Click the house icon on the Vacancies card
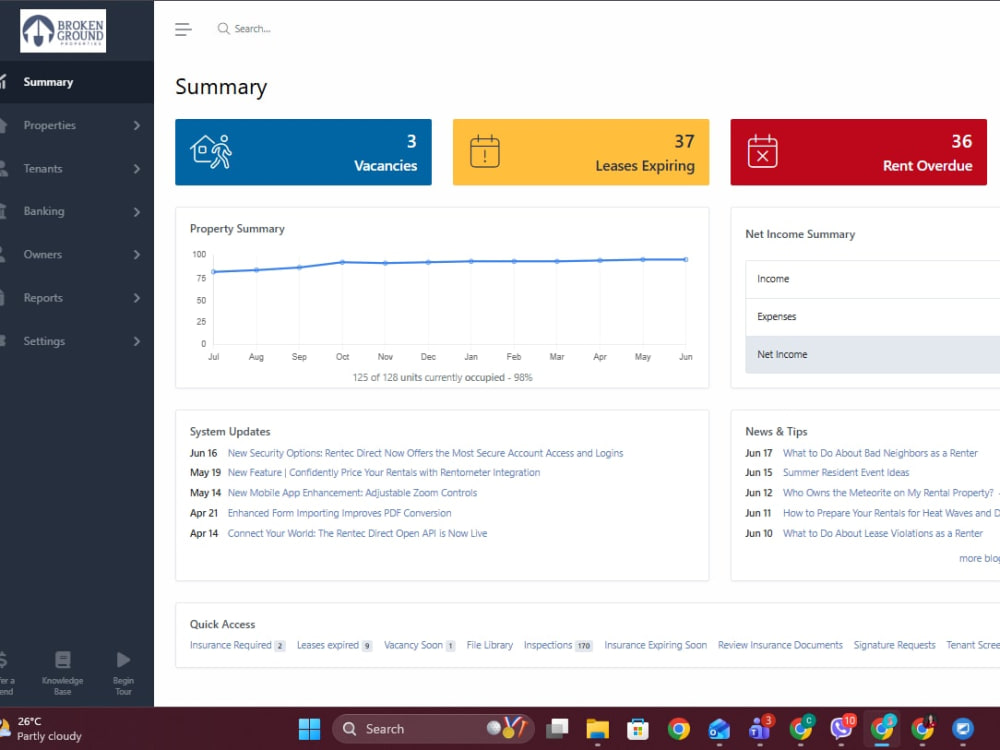 (211, 152)
